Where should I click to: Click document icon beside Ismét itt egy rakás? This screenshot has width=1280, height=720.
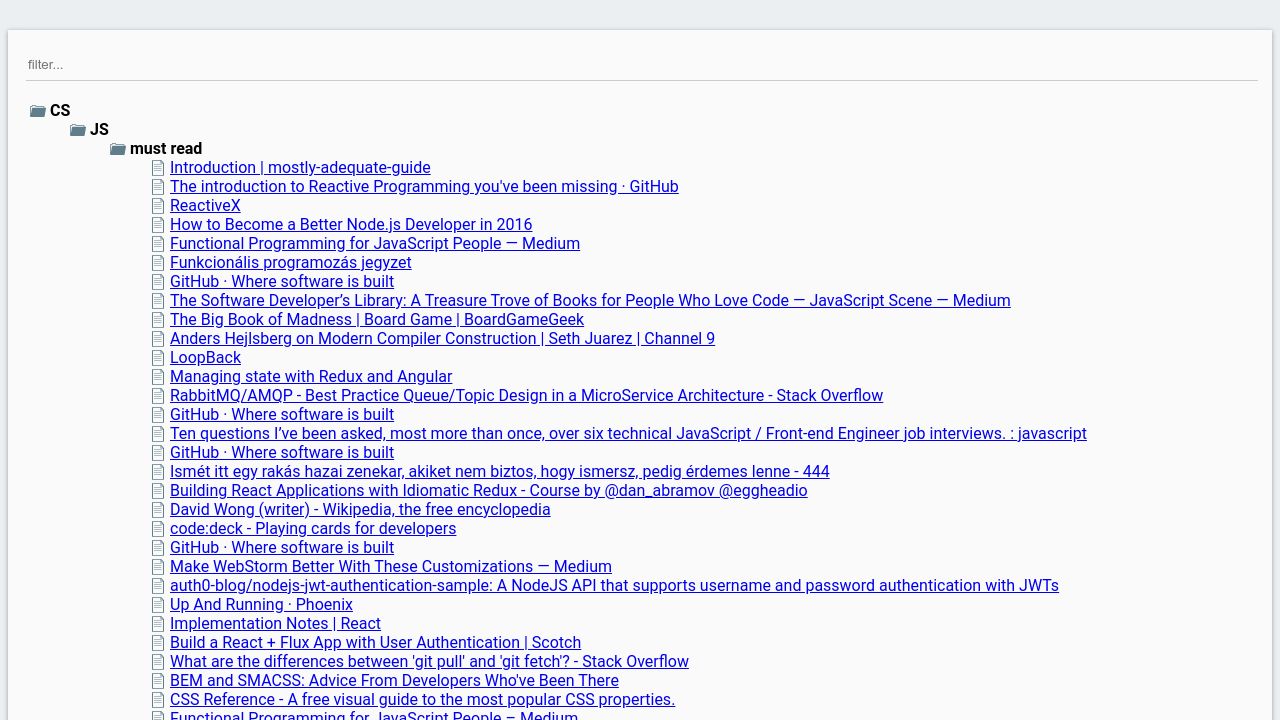pyautogui.click(x=158, y=472)
